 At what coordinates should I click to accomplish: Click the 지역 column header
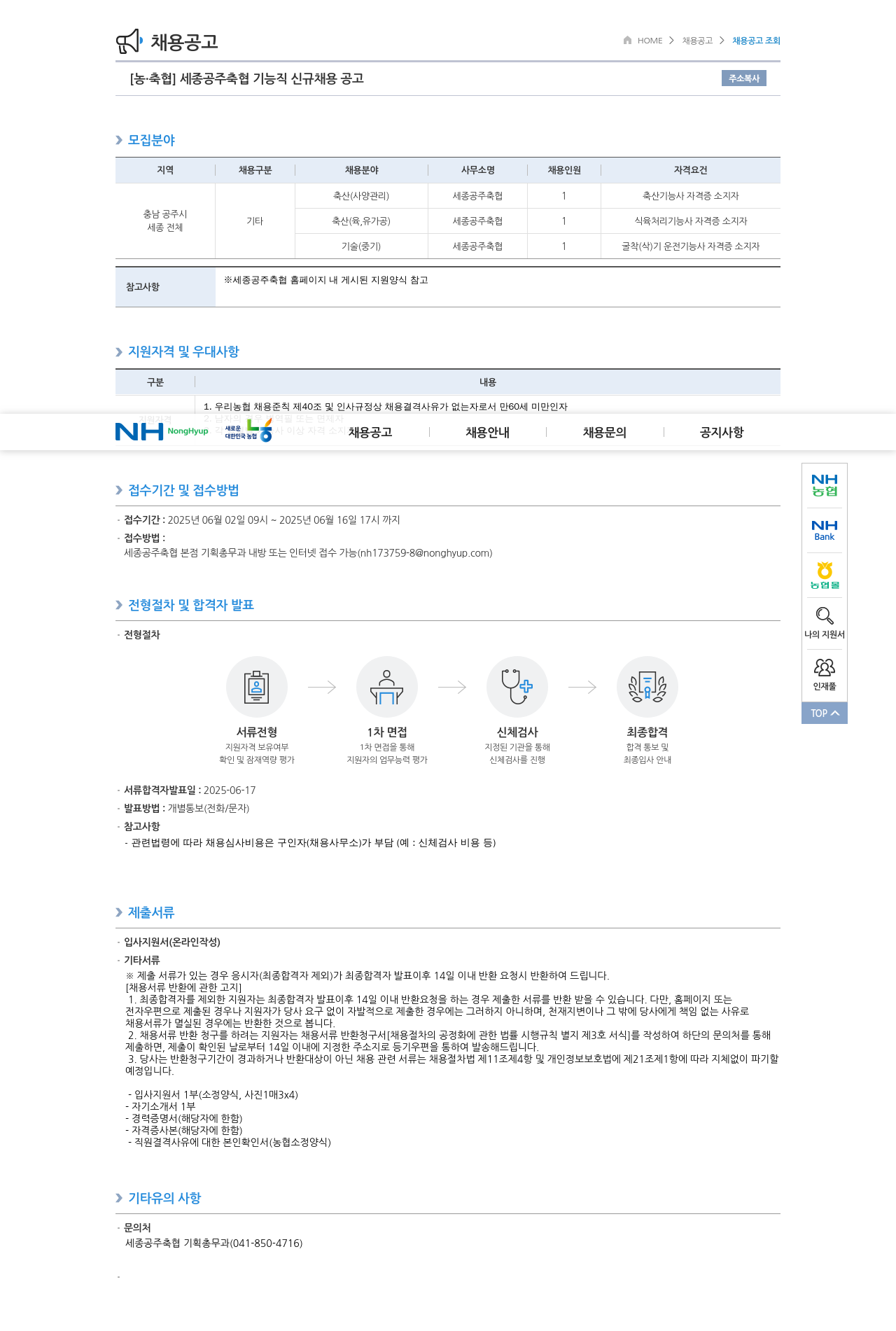165,170
